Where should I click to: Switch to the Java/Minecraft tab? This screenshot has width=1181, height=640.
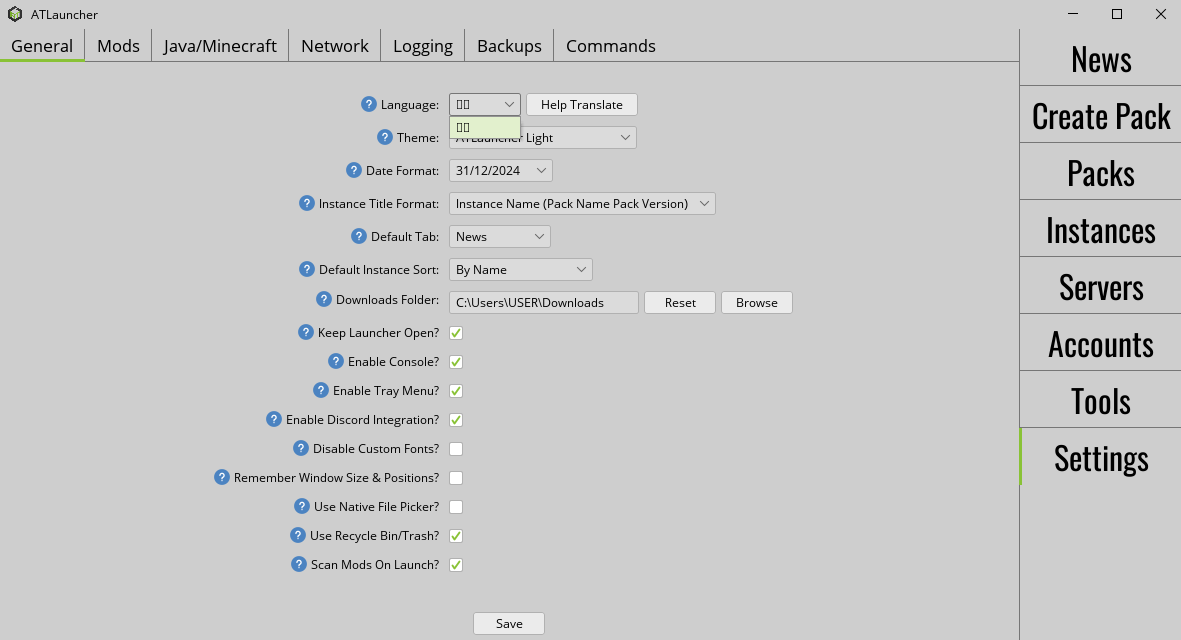point(220,46)
